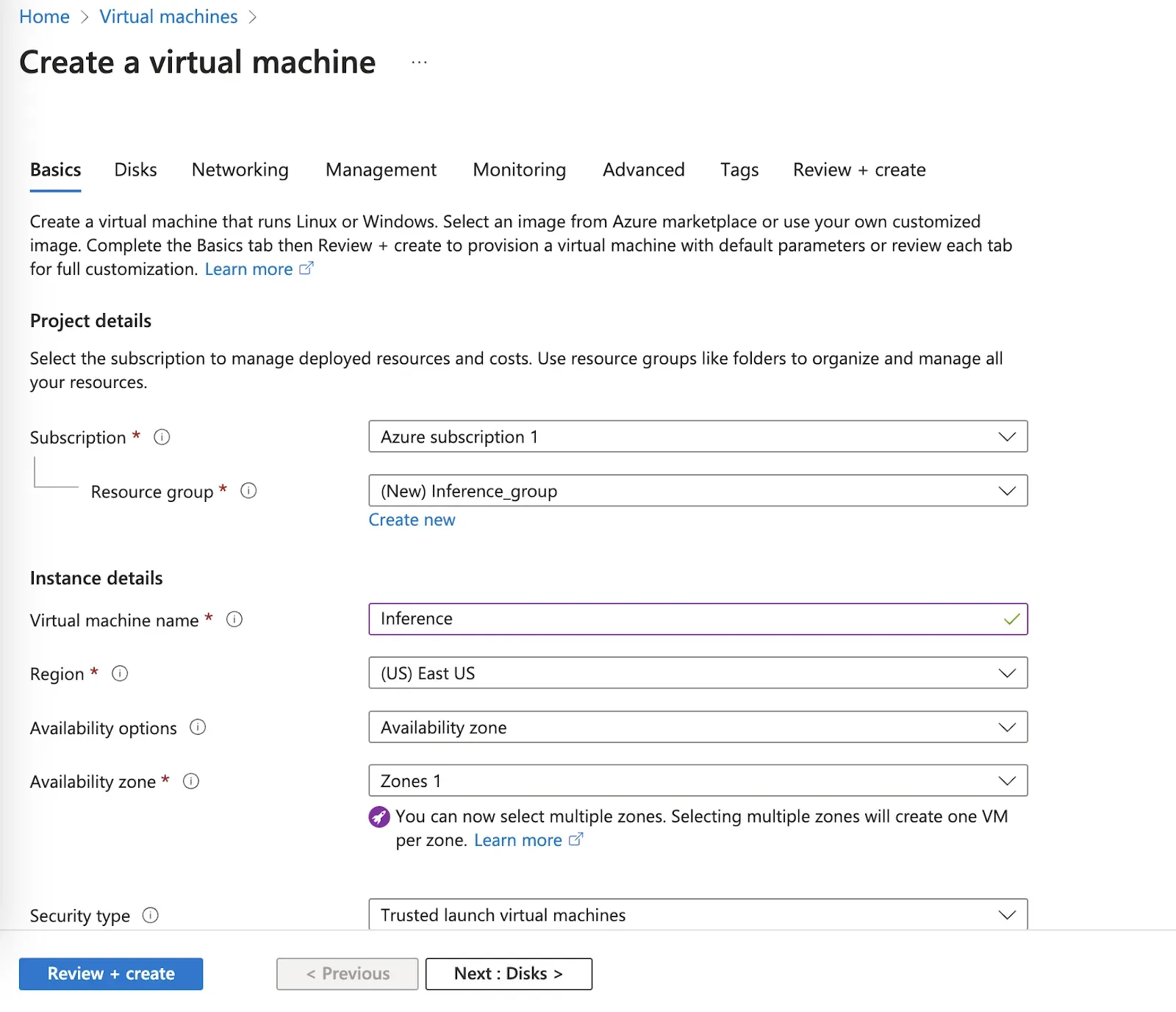Open the ellipsis menu beside page title
This screenshot has width=1176, height=1012.
click(x=420, y=63)
